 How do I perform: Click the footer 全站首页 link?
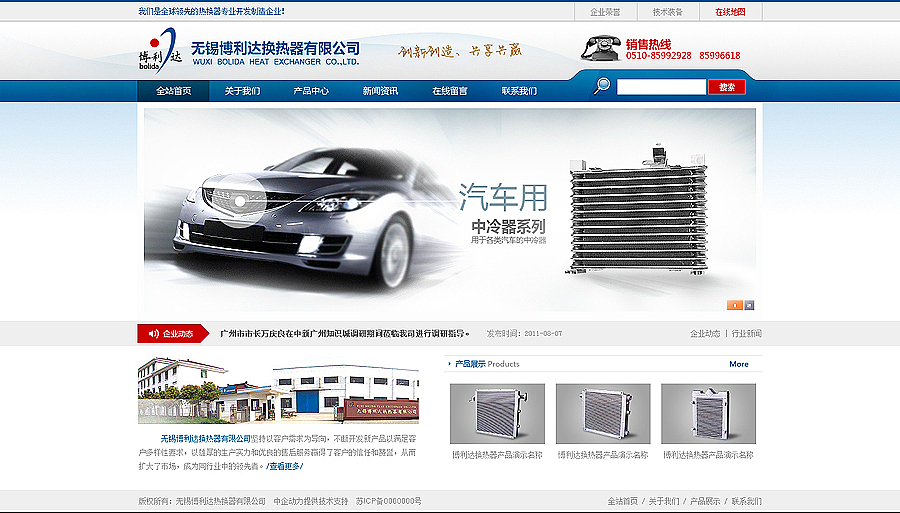[623, 502]
